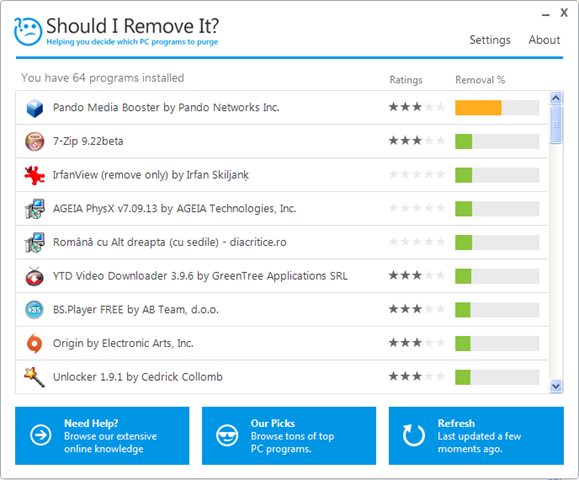
Task: Click the scroll up arrow of the list
Action: pyautogui.click(x=556, y=98)
